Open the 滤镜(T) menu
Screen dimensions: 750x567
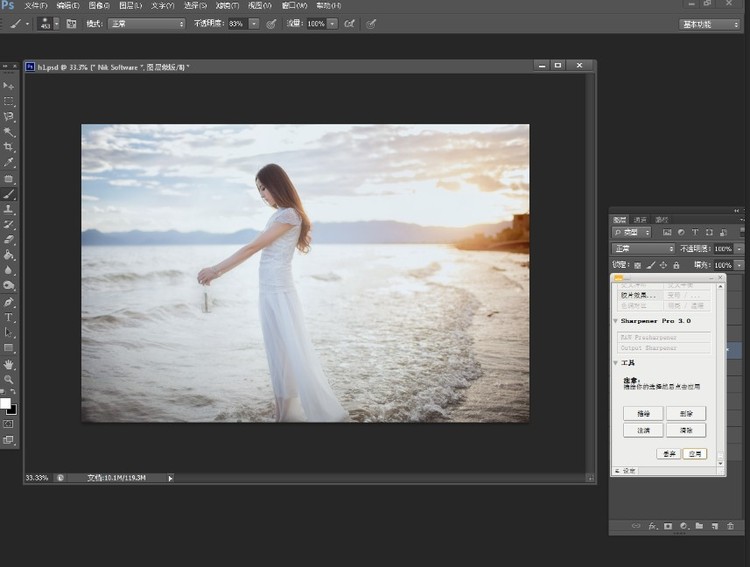(x=227, y=6)
